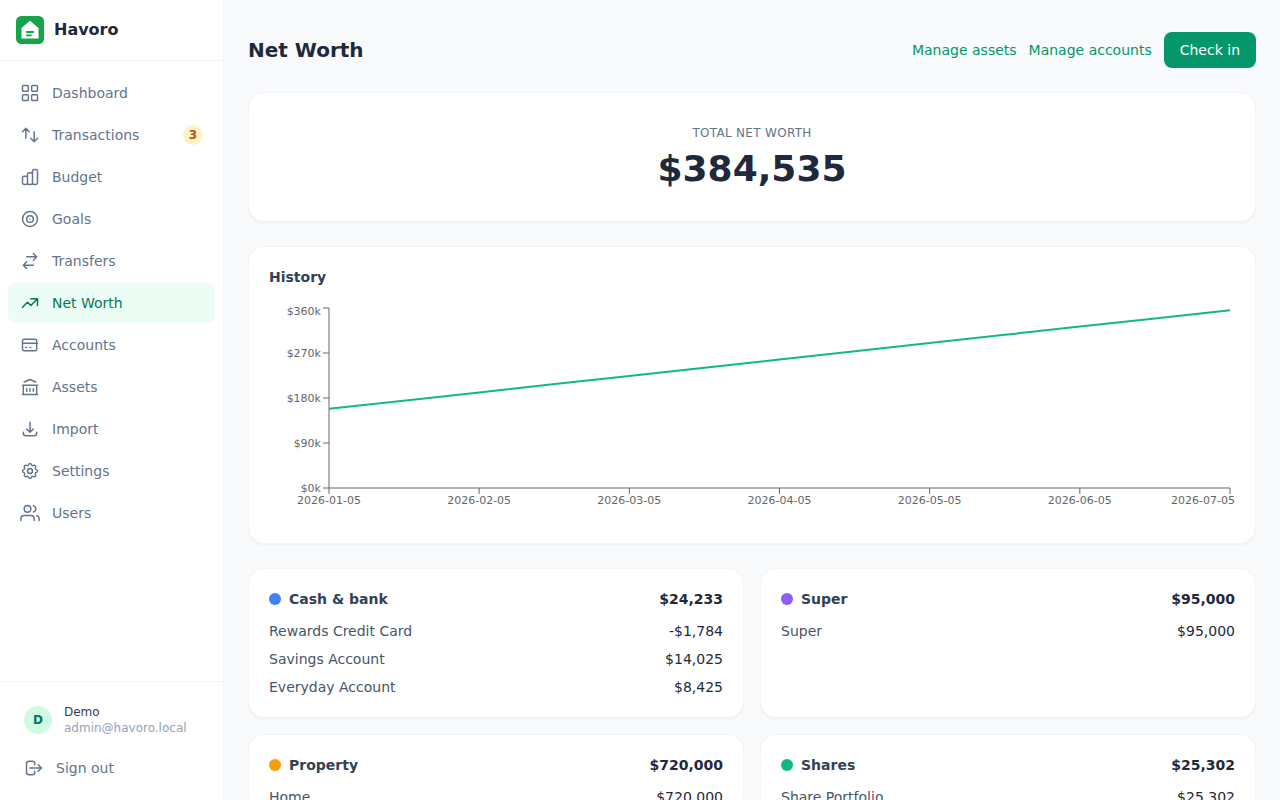
Task: Click the admin@havoro.local email
Action: tap(125, 728)
